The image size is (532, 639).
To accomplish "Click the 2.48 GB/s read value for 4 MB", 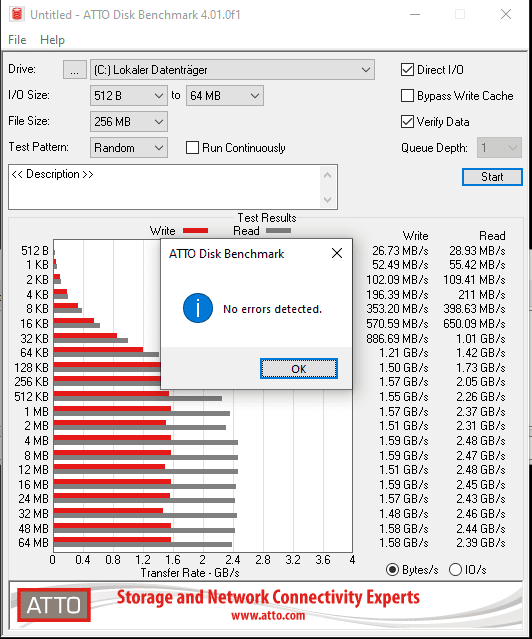I will point(481,441).
